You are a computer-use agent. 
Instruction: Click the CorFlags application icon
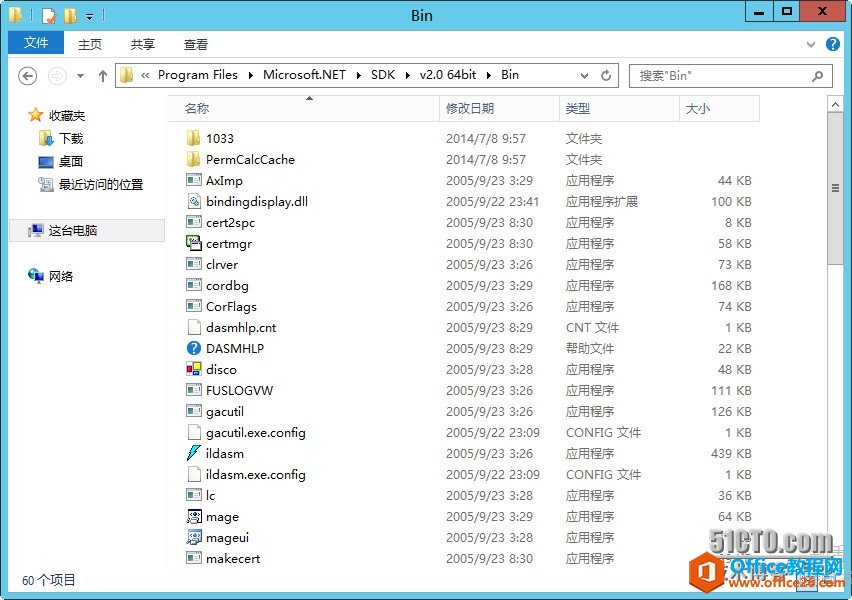[x=193, y=306]
